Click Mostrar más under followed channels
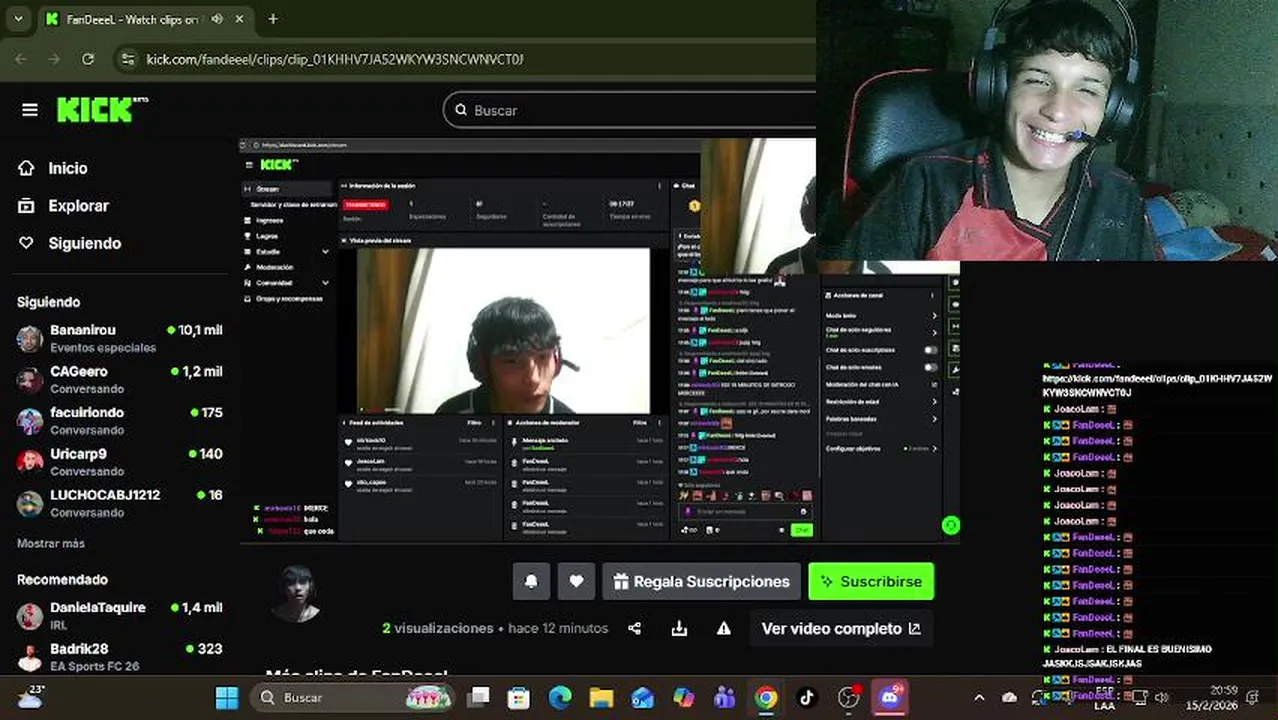The width and height of the screenshot is (1278, 720). click(51, 543)
